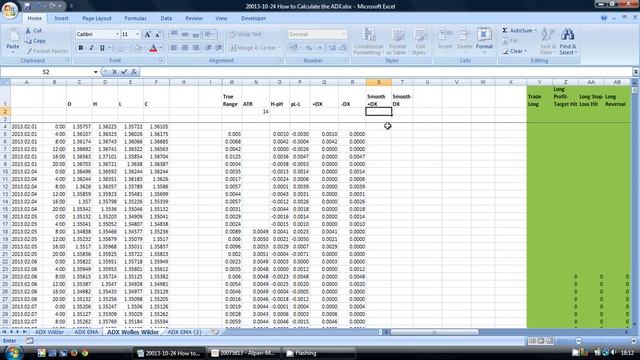
Task: Open the font name Calibri dropdown
Action: click(x=117, y=34)
